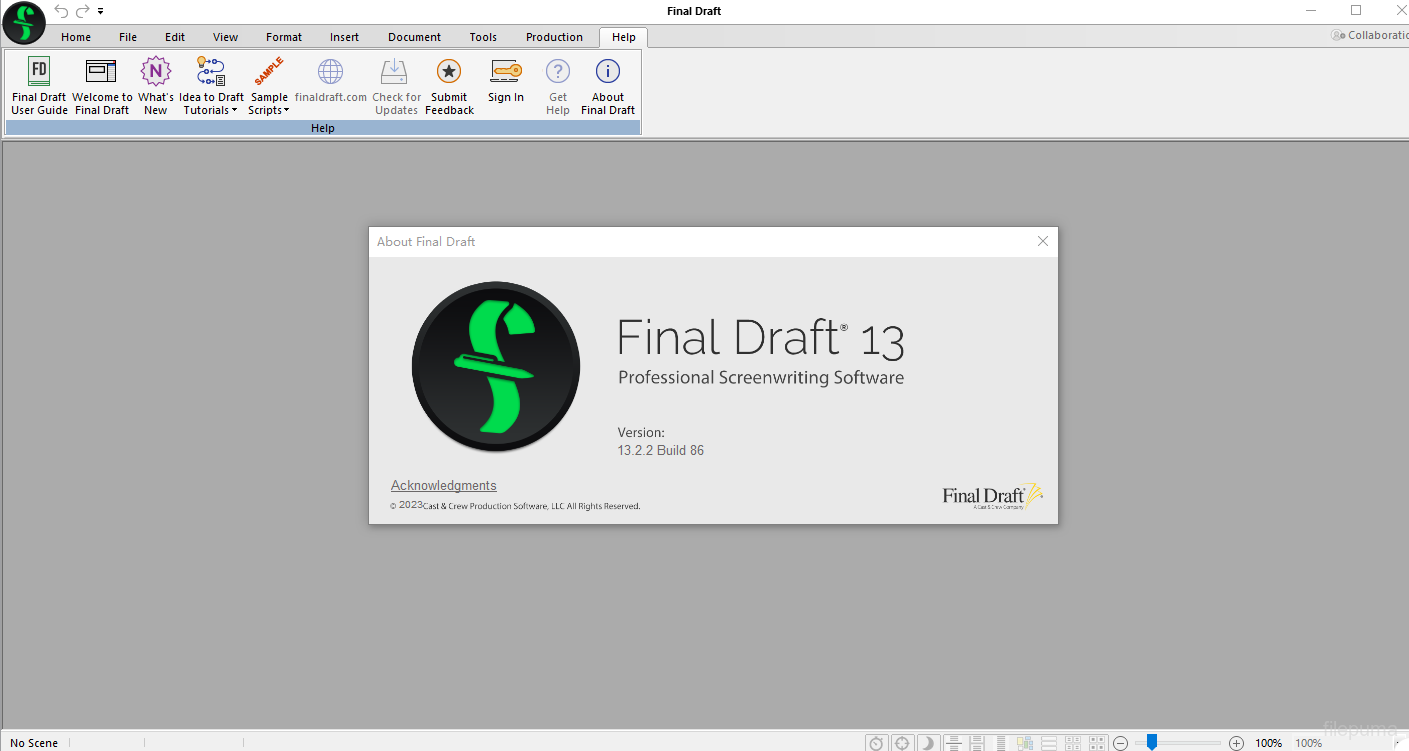Click the stopwatch timer icon in status bar
The height and width of the screenshot is (751, 1409).
click(876, 743)
